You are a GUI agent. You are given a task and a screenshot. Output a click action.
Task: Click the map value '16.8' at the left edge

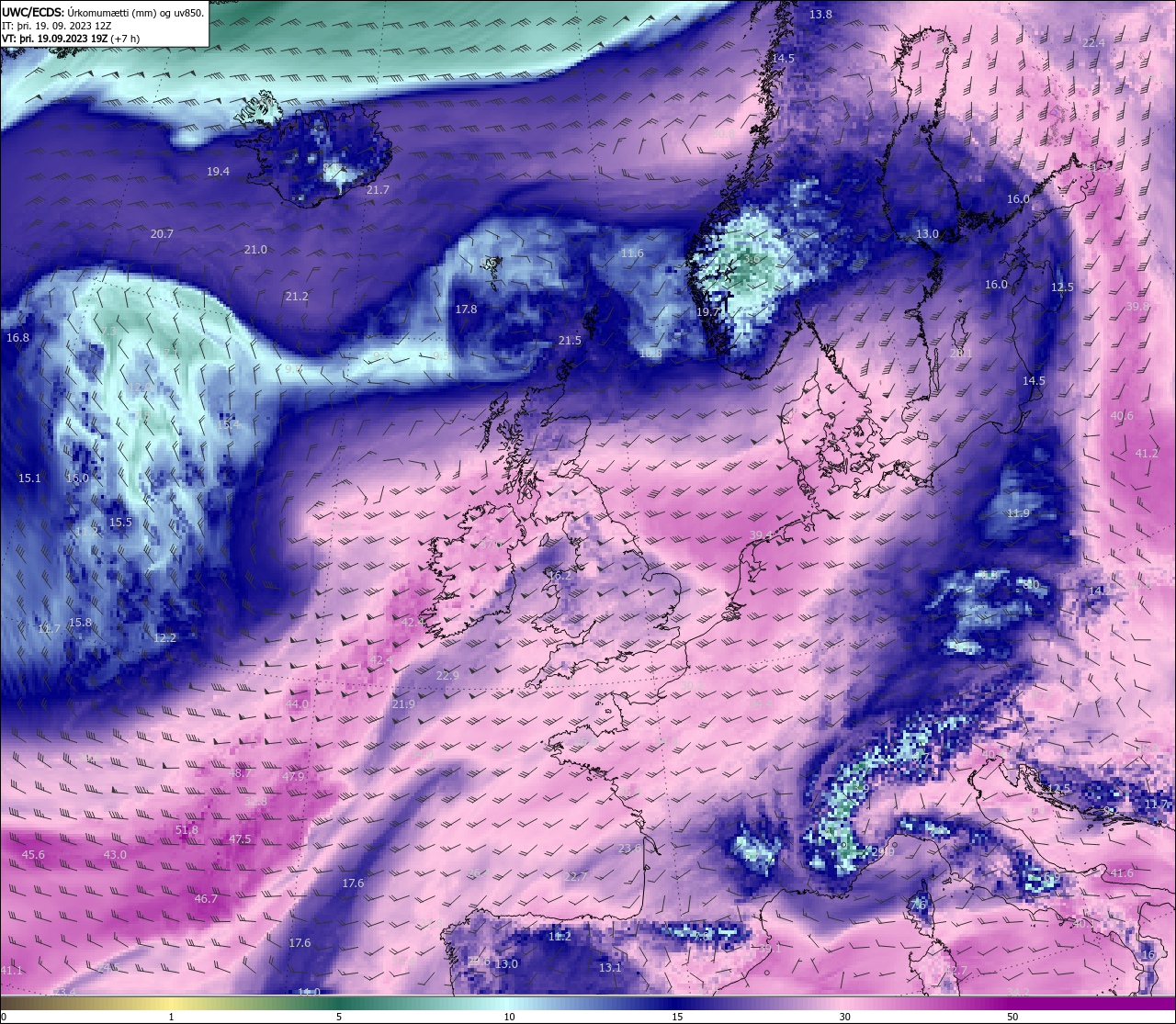coord(17,338)
